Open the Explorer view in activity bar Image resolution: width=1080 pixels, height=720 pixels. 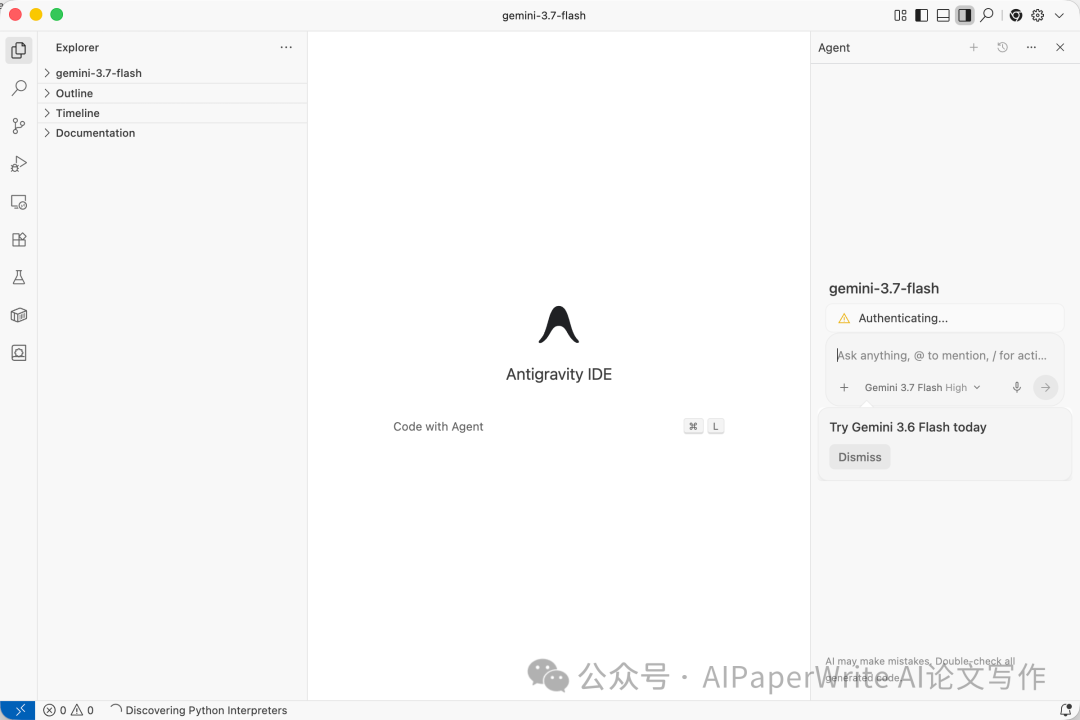pos(19,50)
